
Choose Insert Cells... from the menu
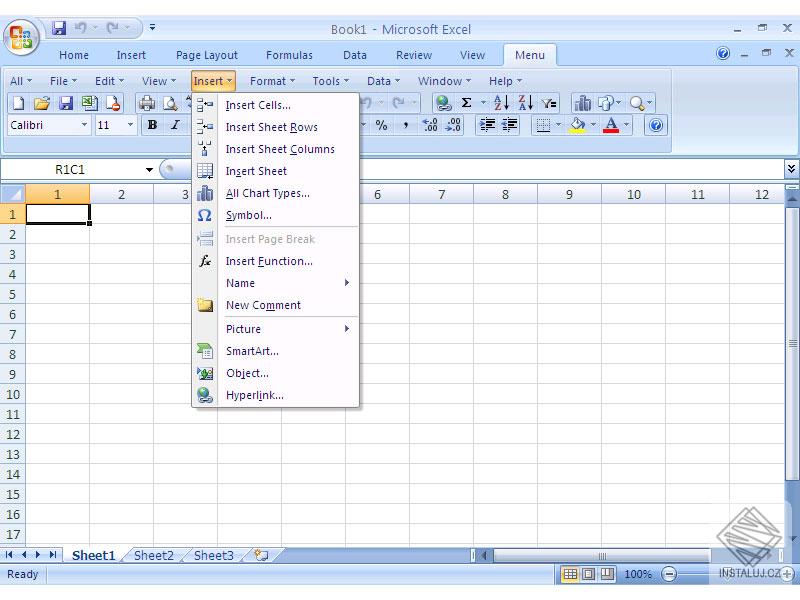click(x=276, y=105)
